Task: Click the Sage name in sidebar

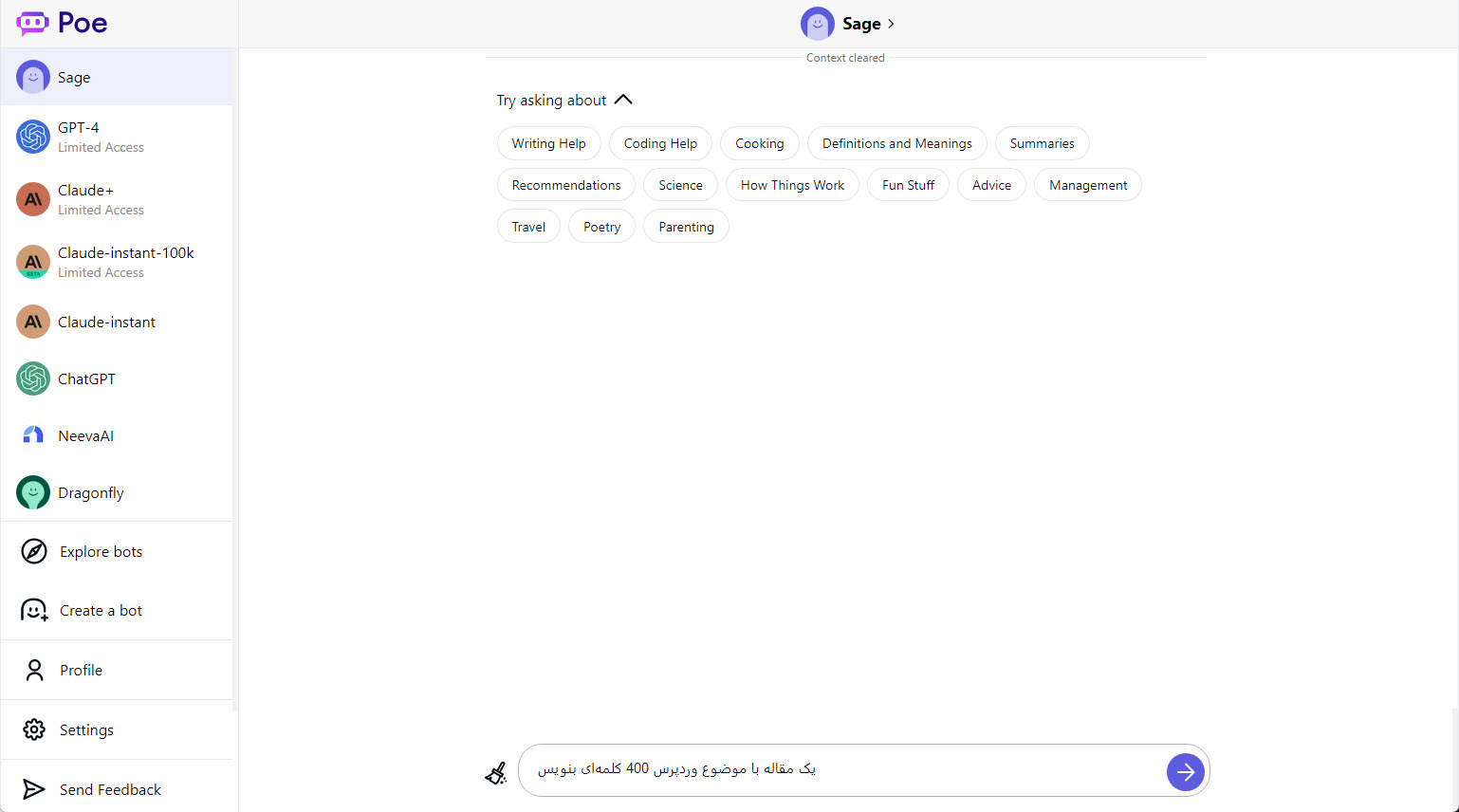Action: pos(74,78)
